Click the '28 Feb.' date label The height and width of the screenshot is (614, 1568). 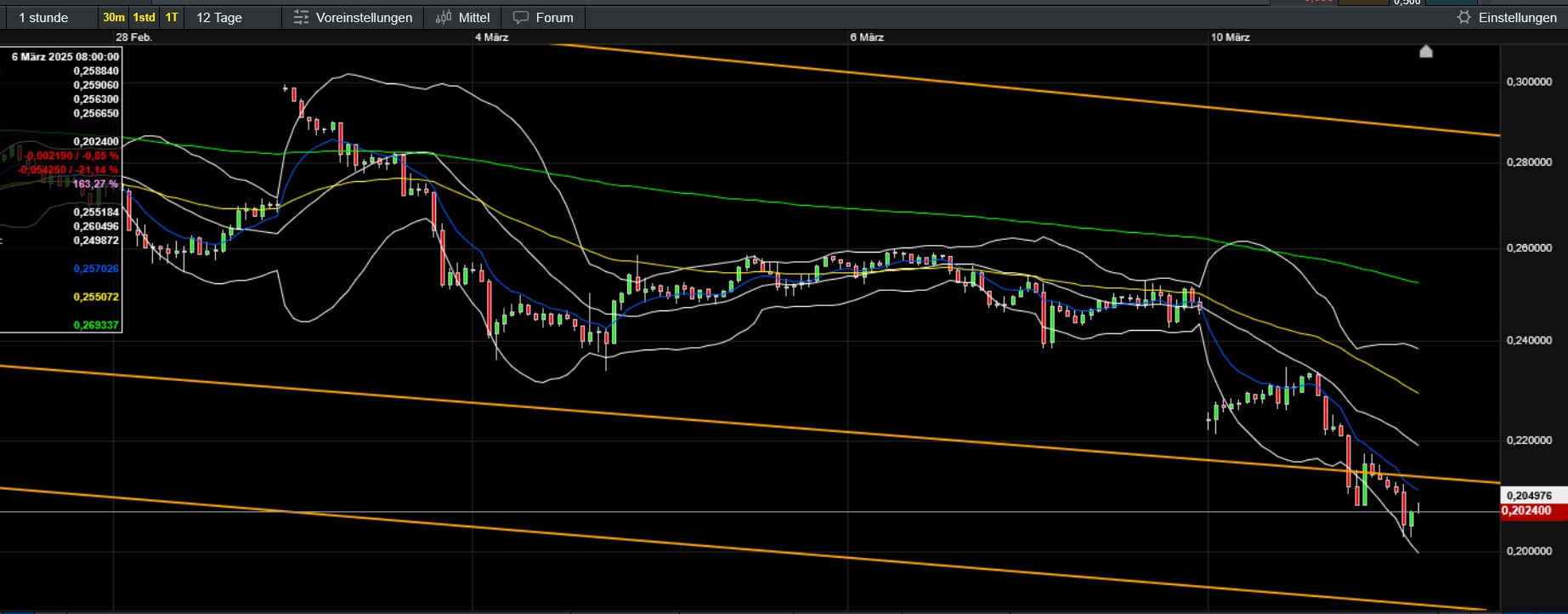[x=134, y=37]
